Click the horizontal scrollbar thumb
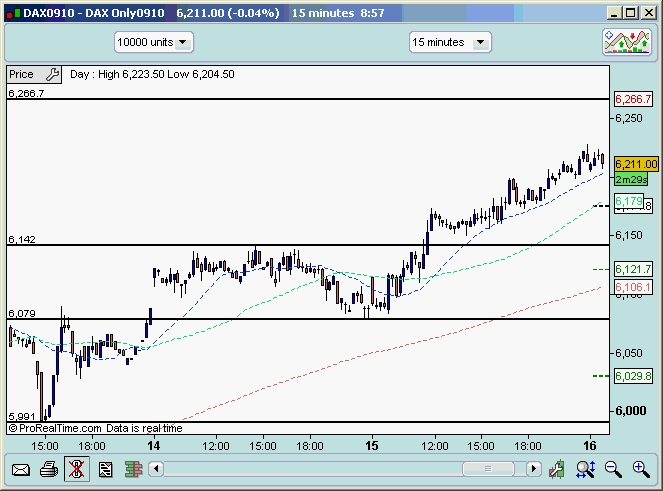This screenshot has height=491, width=663. pos(488,469)
